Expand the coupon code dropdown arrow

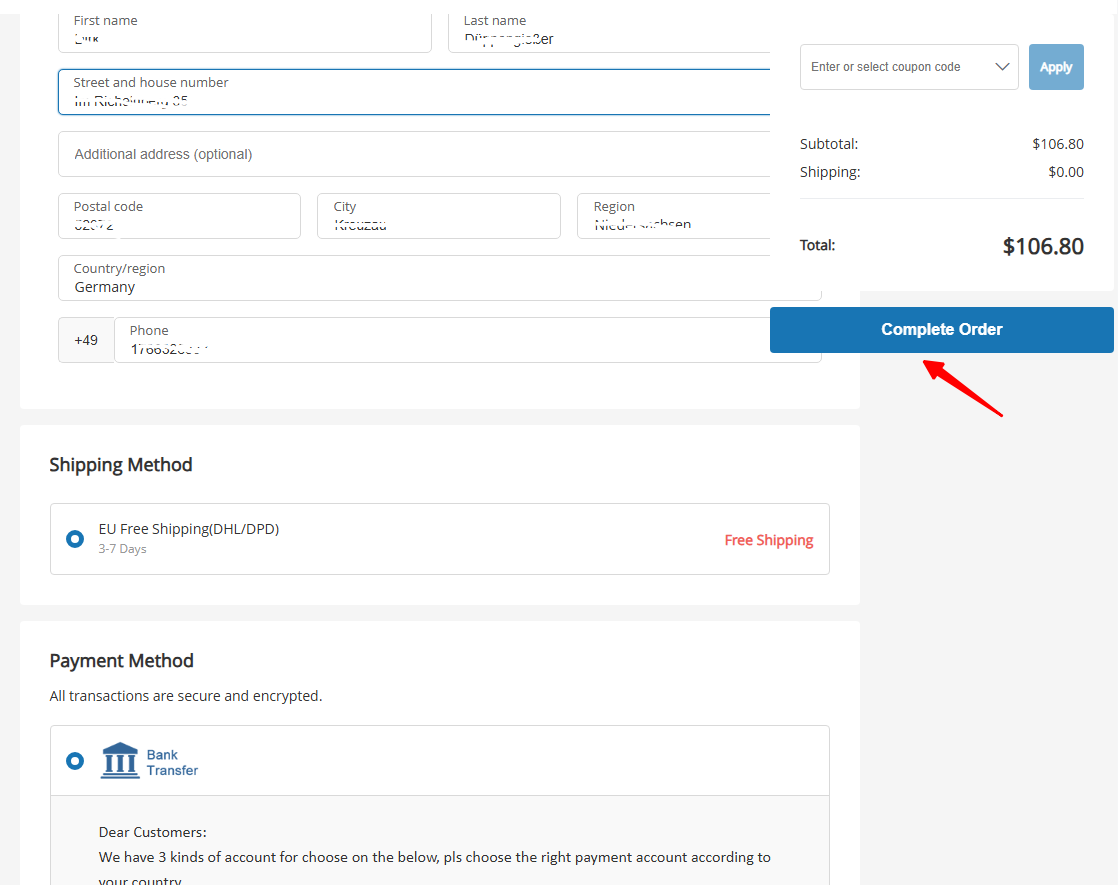click(x=1002, y=67)
